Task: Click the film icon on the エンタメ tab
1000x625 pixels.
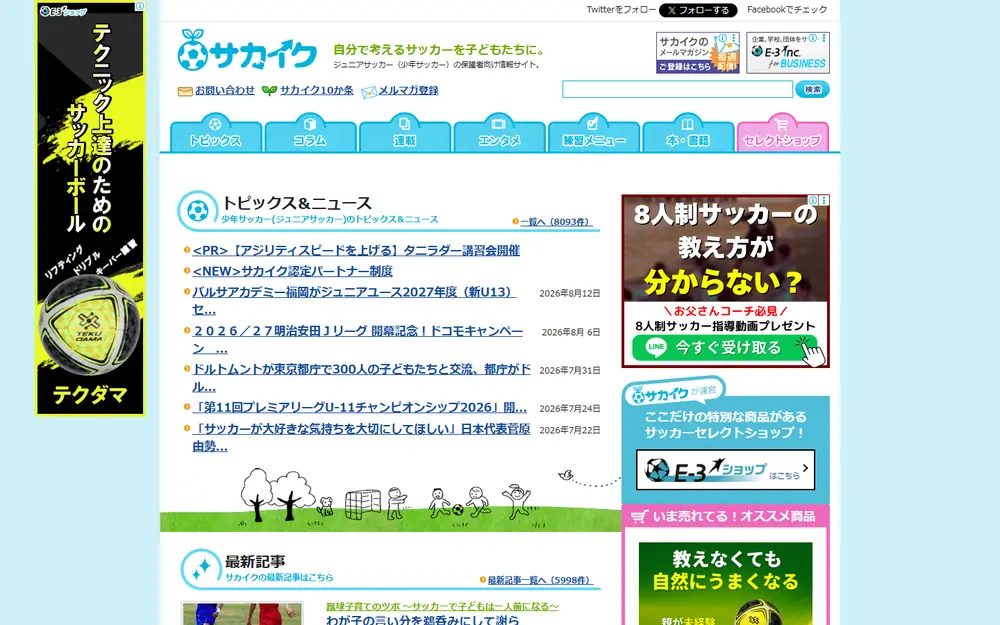Action: coord(499,124)
